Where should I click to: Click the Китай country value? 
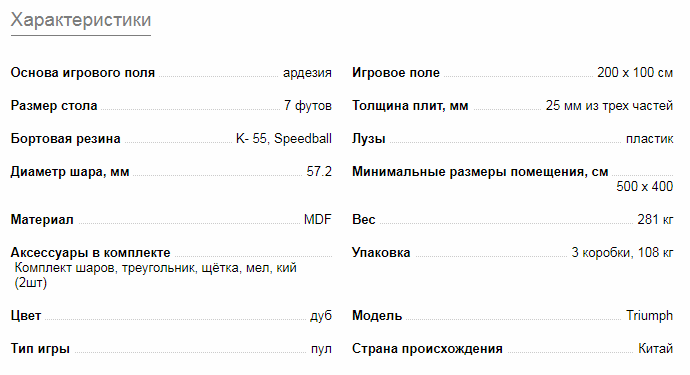(656, 349)
